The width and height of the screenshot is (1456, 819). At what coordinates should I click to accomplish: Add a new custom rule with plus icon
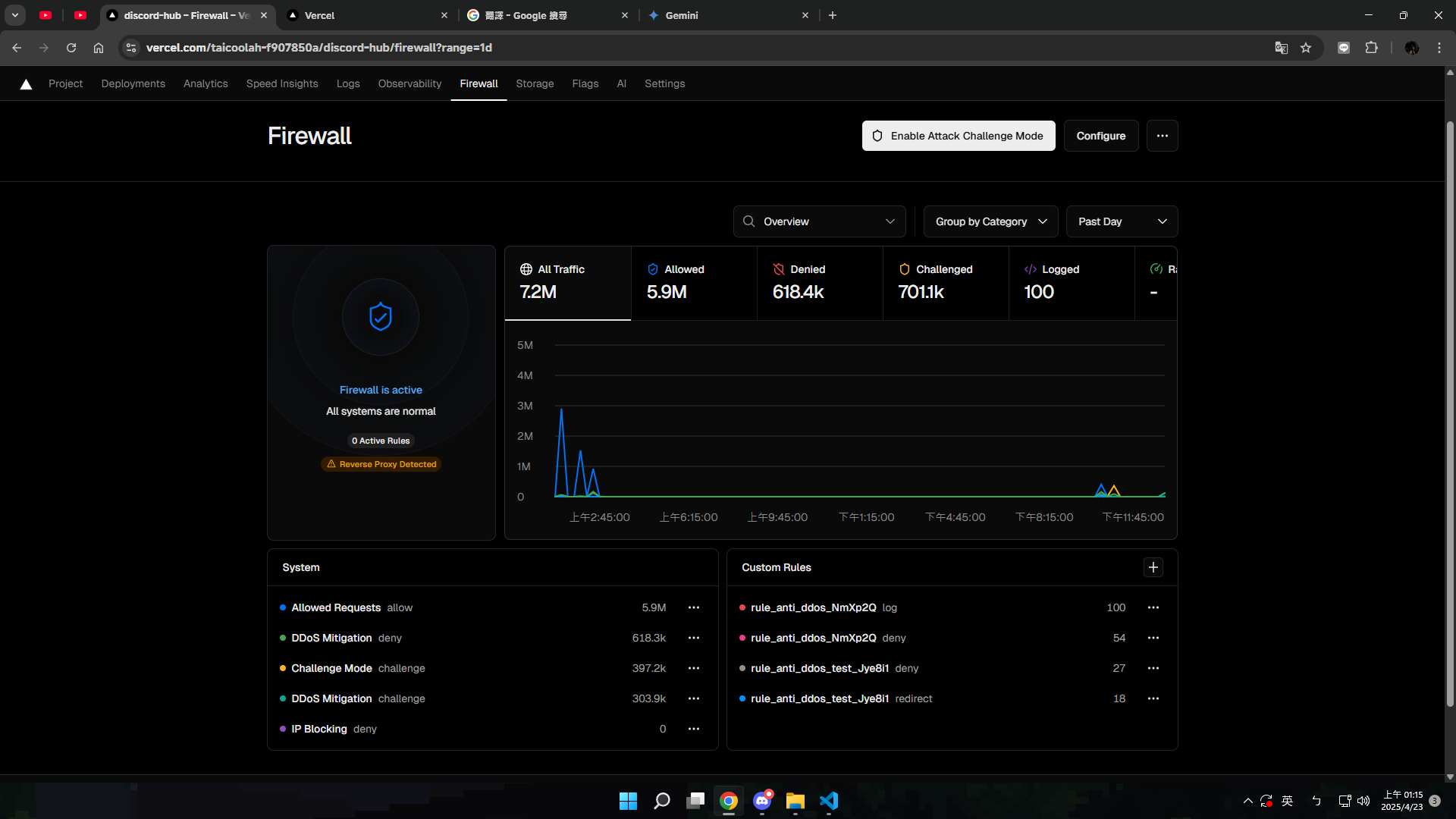pyautogui.click(x=1153, y=567)
